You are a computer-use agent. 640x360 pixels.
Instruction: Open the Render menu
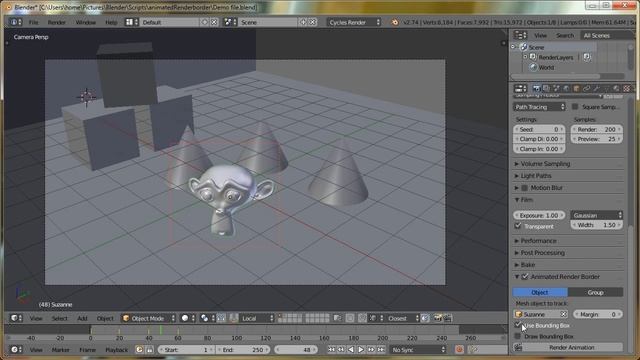pyautogui.click(x=57, y=22)
